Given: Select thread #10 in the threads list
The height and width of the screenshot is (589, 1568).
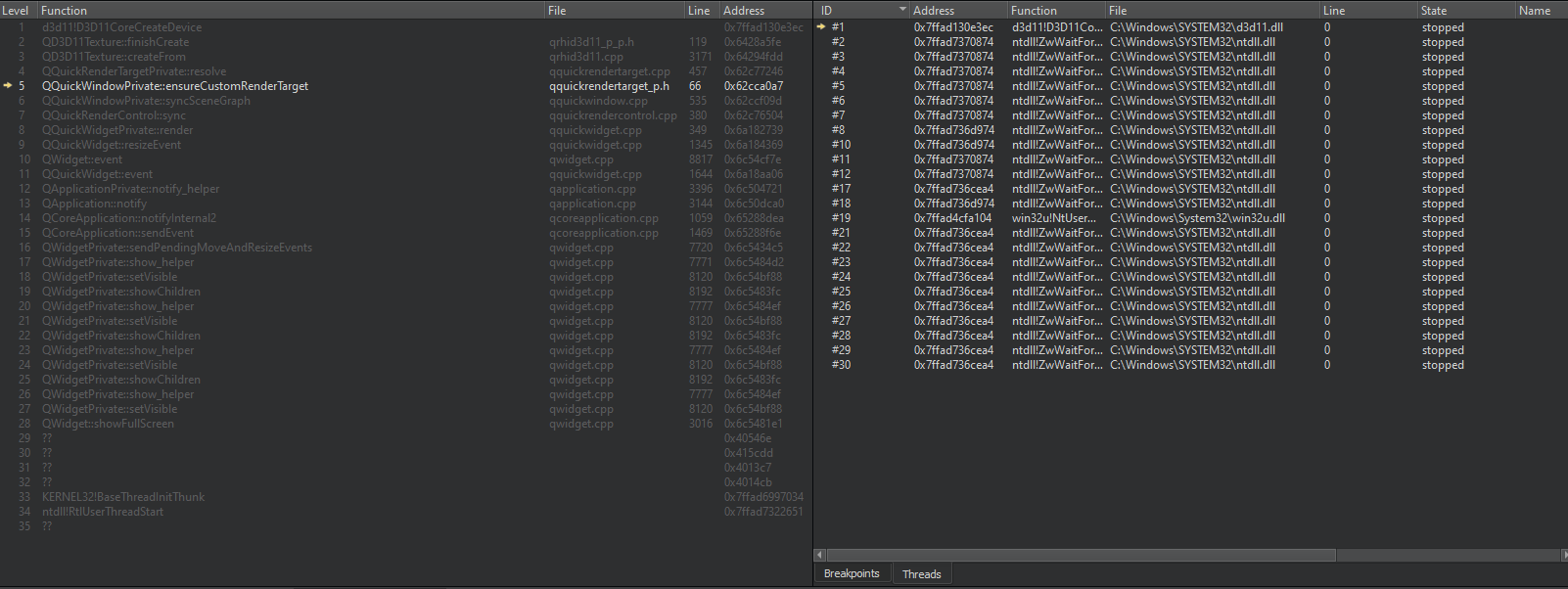Looking at the screenshot, I should 841,145.
